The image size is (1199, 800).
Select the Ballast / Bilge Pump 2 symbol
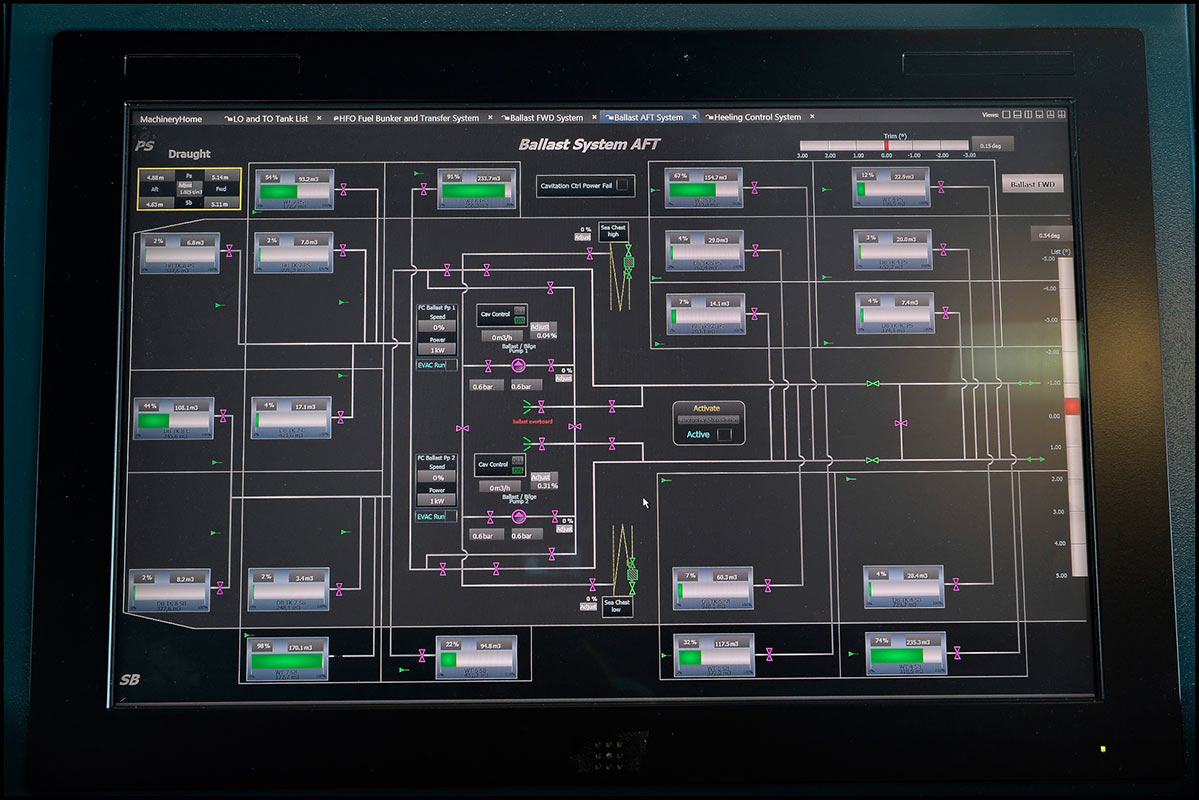(x=518, y=517)
